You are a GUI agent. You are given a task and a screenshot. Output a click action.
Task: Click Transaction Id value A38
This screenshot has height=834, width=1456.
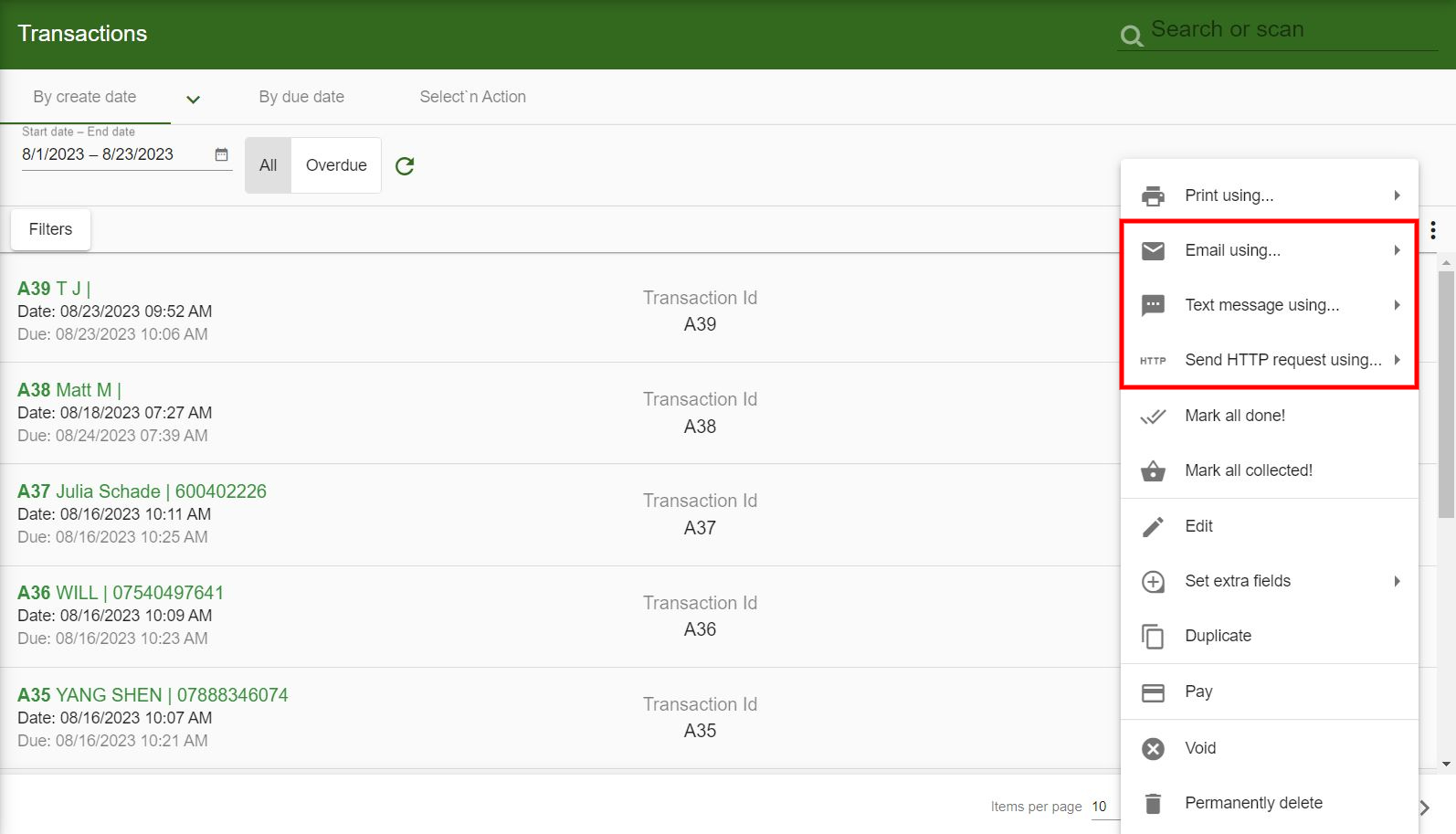701,427
